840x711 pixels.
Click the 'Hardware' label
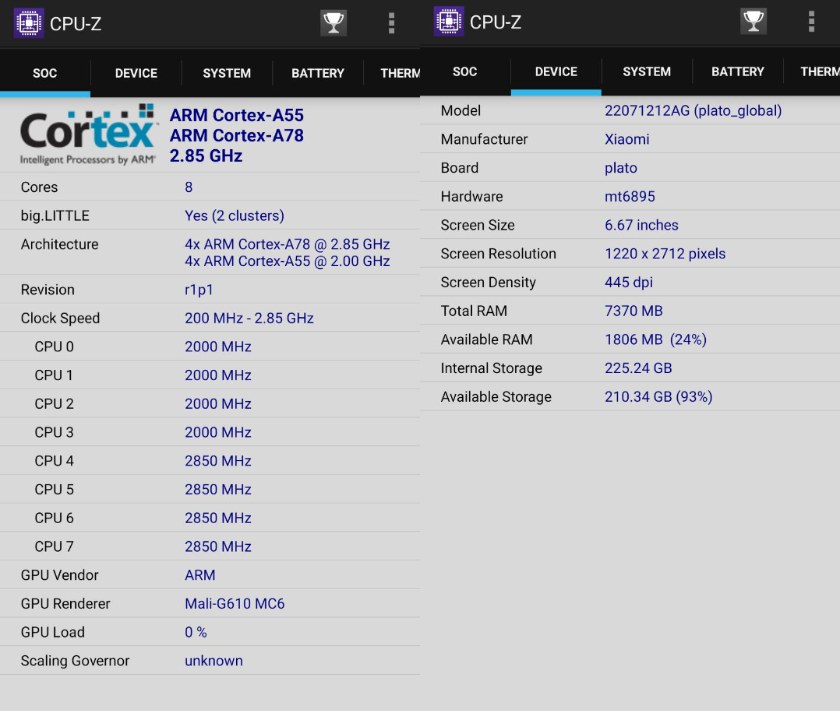click(472, 197)
